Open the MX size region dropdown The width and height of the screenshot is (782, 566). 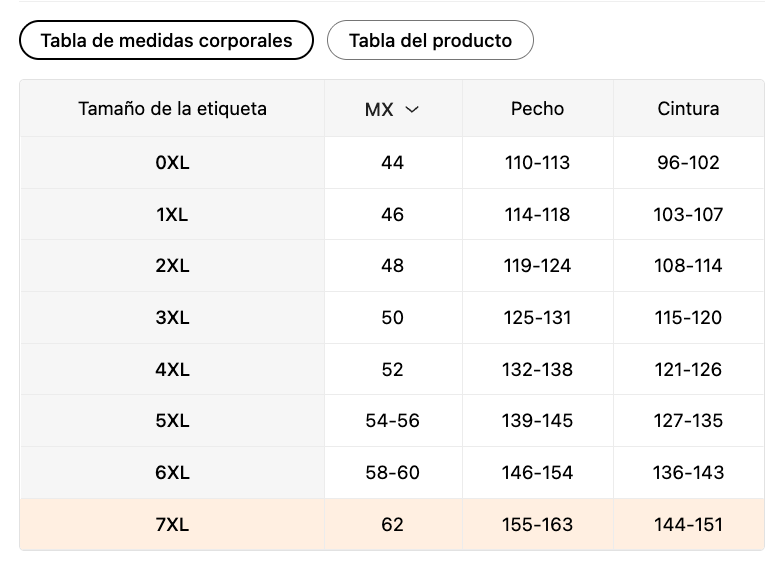392,109
